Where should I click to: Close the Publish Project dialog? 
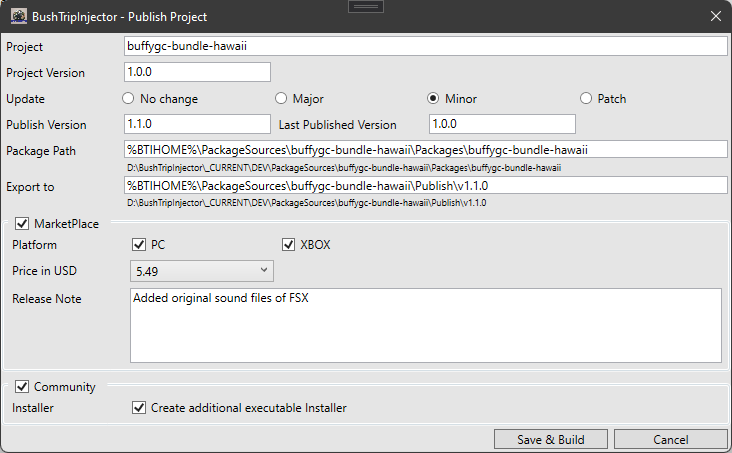coord(716,16)
